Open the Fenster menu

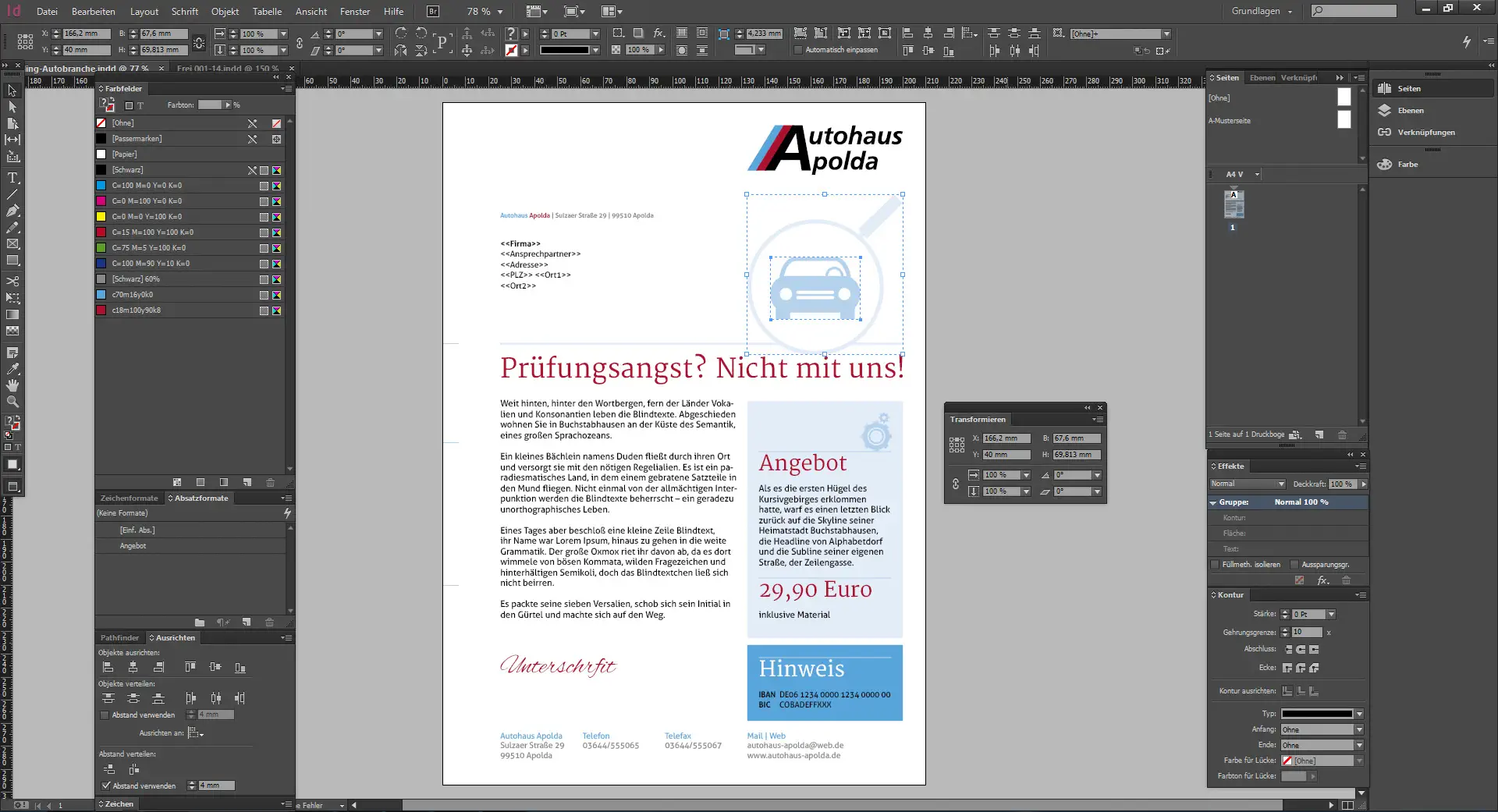pos(355,11)
